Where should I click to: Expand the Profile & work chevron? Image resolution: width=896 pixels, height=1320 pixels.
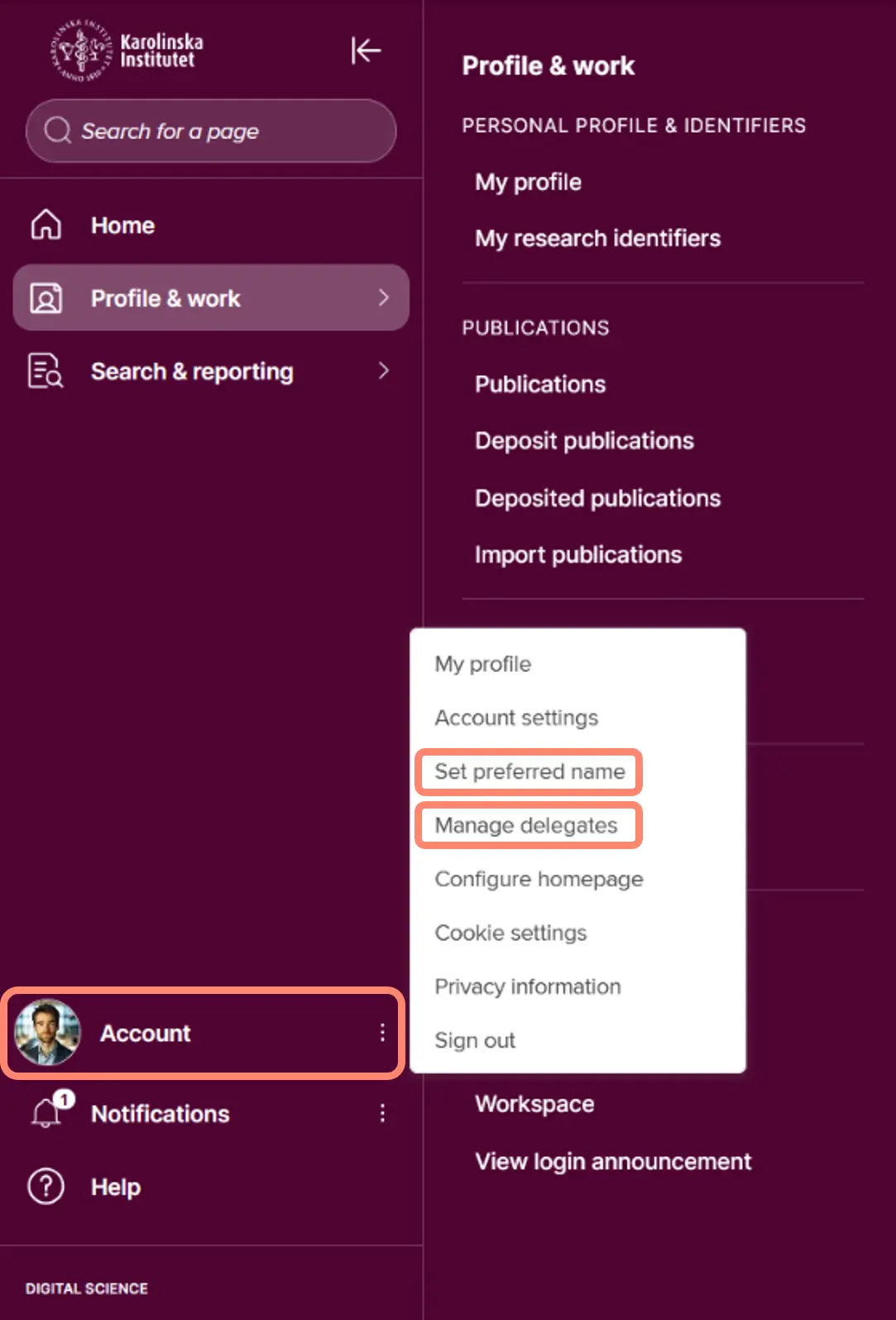coord(383,298)
